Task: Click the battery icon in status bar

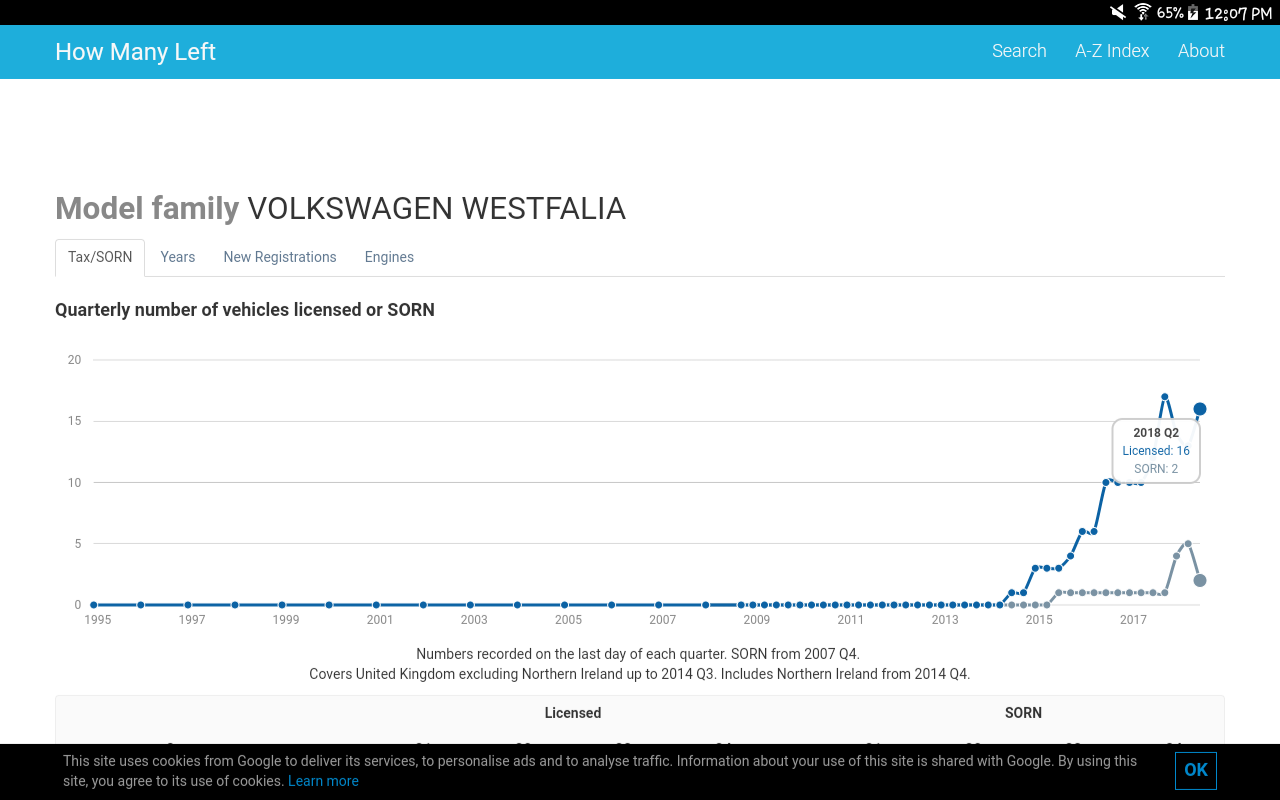Action: point(1192,12)
